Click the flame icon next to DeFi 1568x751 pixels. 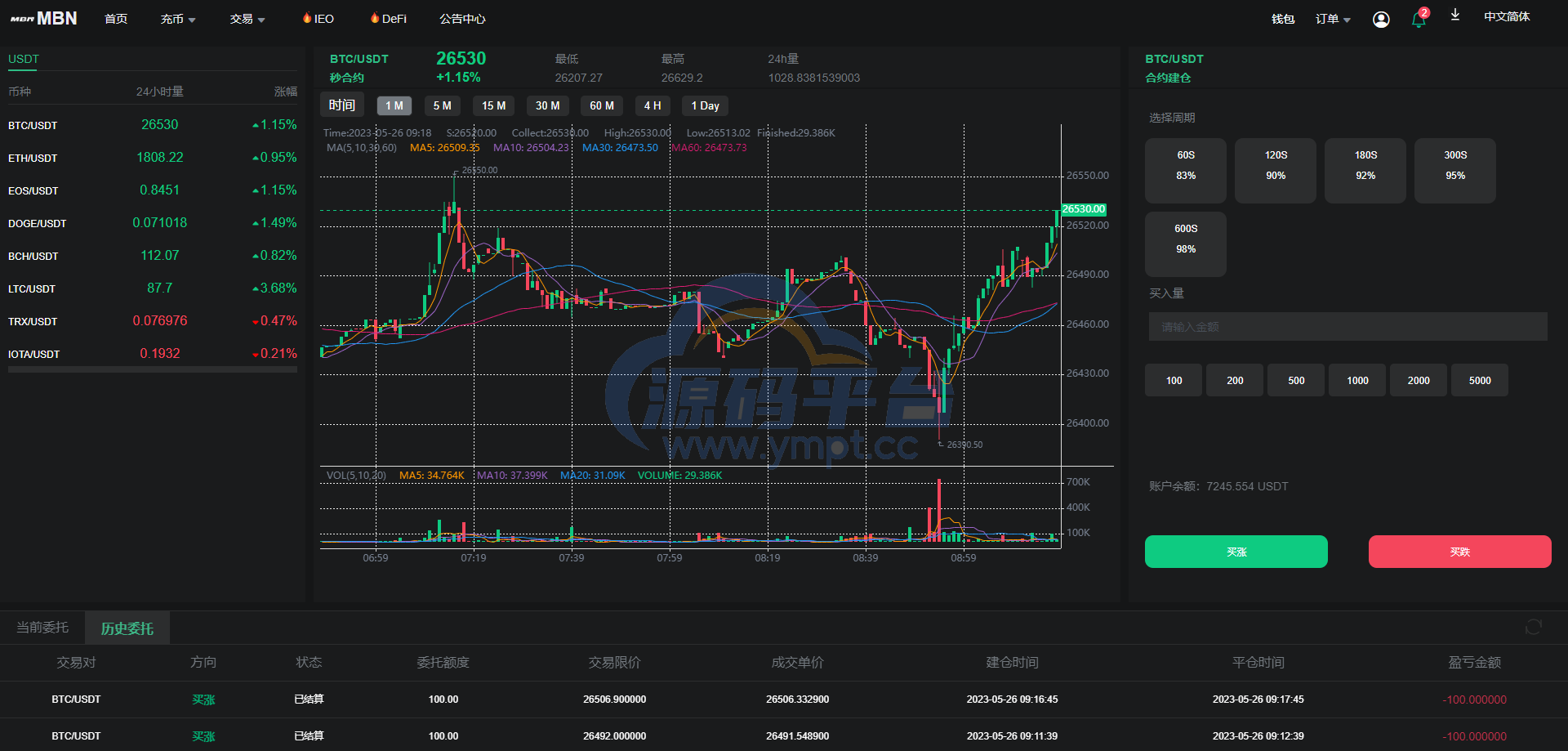(x=375, y=18)
